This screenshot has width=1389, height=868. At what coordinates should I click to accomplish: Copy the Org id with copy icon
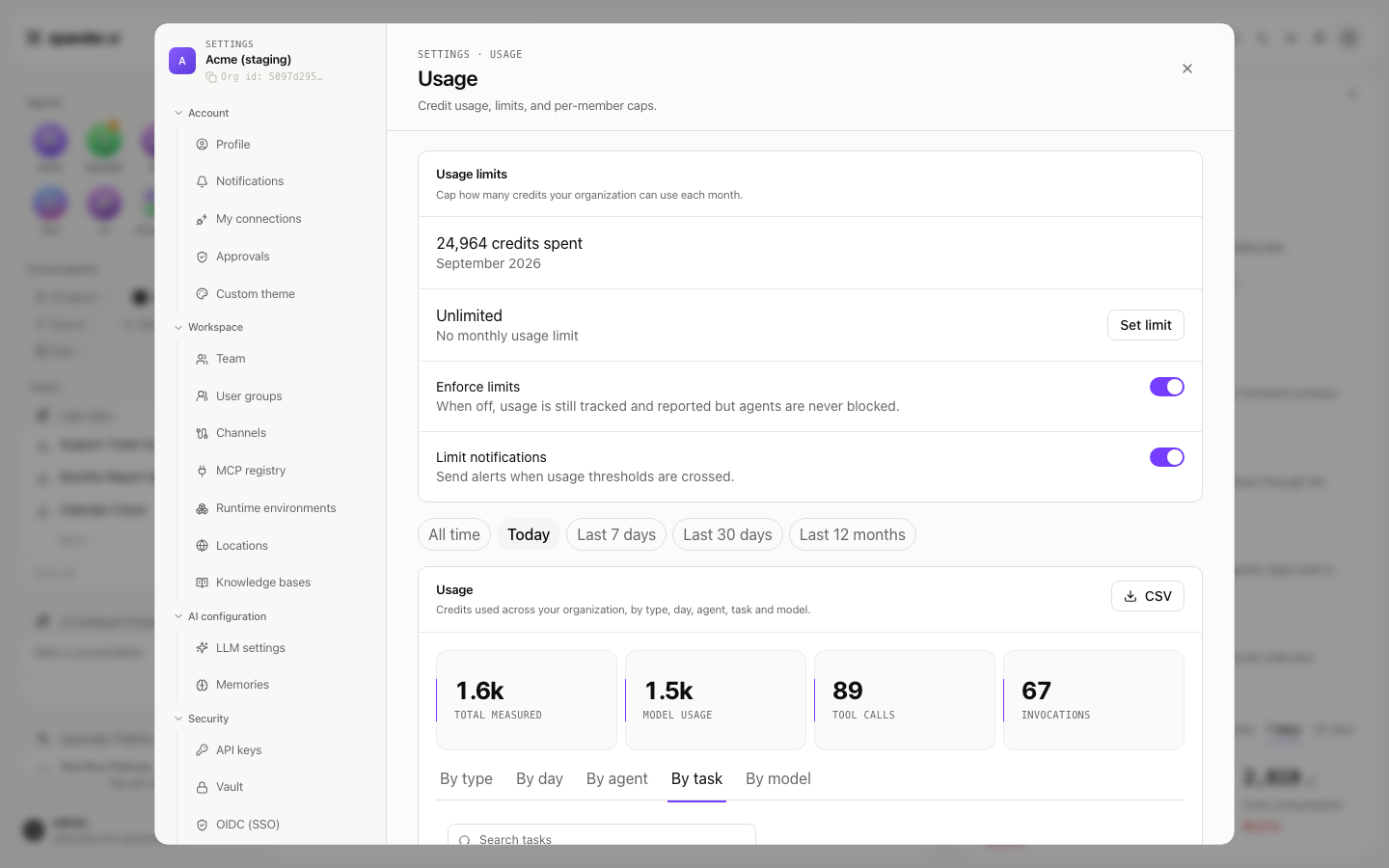click(x=211, y=76)
